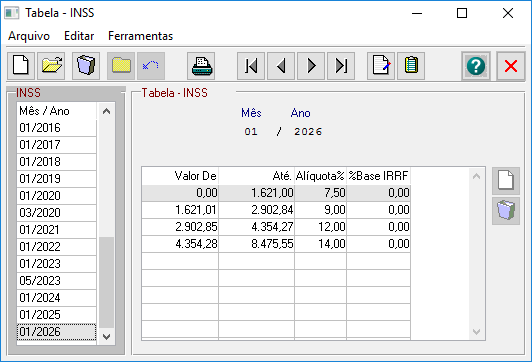
Task: Add a new row with the grid page icon
Action: pos(506,180)
